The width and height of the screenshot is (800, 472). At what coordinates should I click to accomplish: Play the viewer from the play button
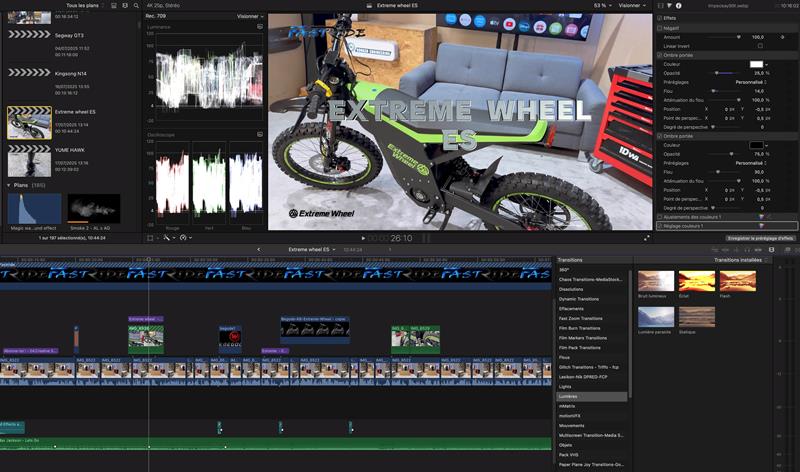tap(363, 238)
